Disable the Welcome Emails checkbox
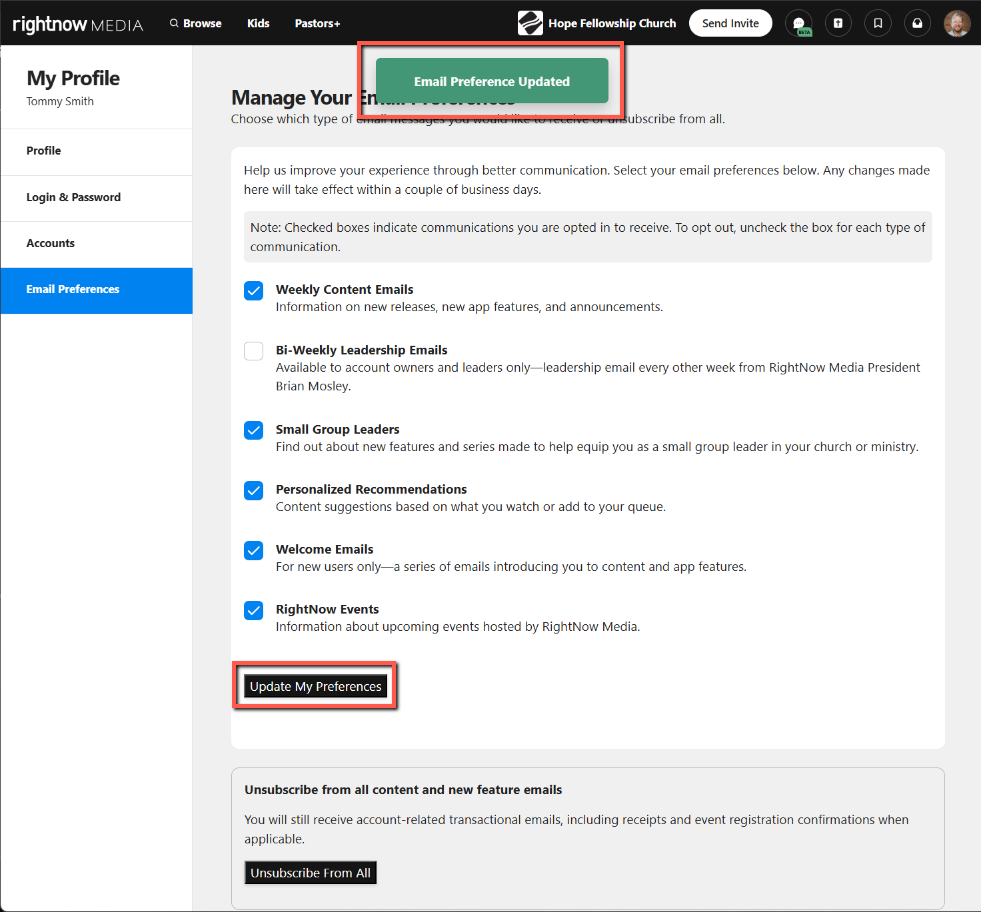The height and width of the screenshot is (912, 981). coord(254,550)
